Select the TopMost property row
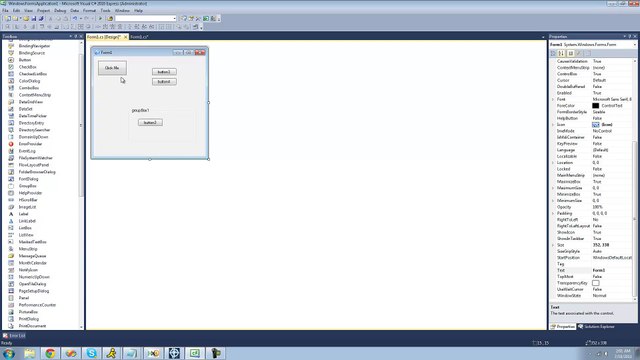The width and height of the screenshot is (640, 360). coord(591,277)
